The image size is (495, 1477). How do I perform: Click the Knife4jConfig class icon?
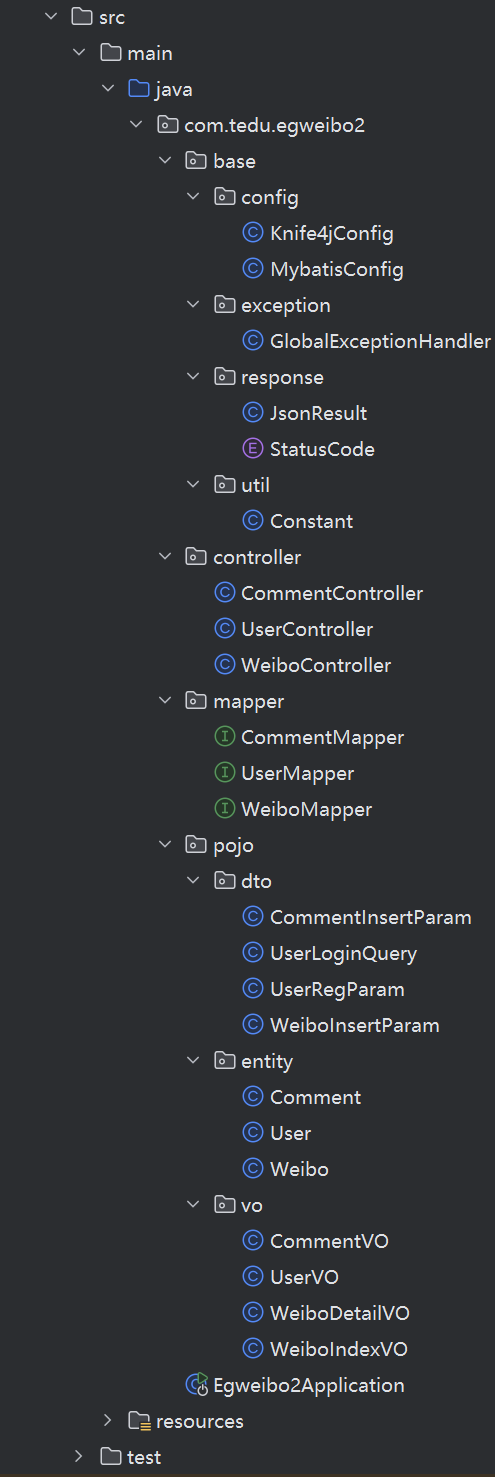pos(253,233)
